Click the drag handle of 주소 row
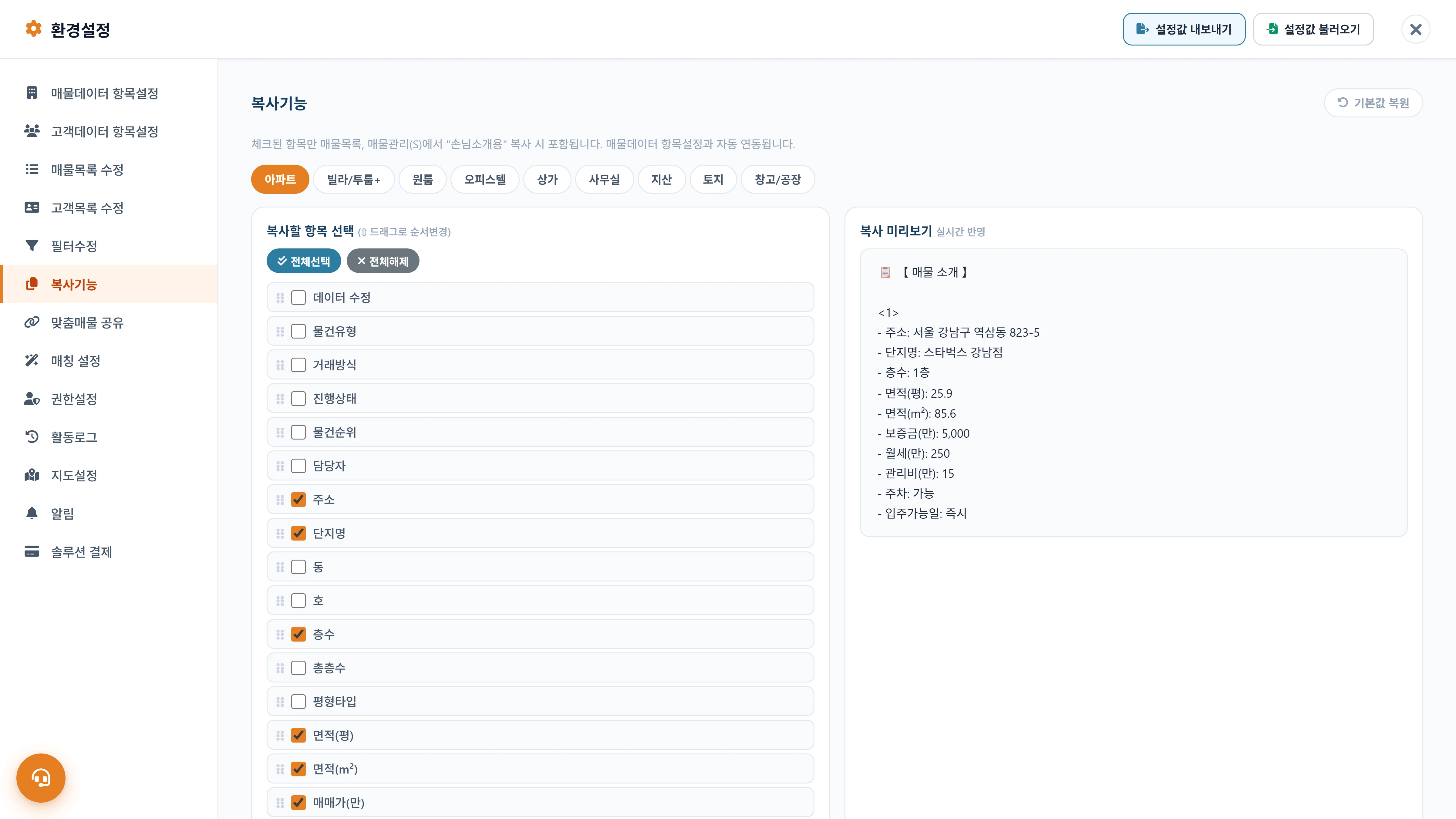 click(x=280, y=500)
